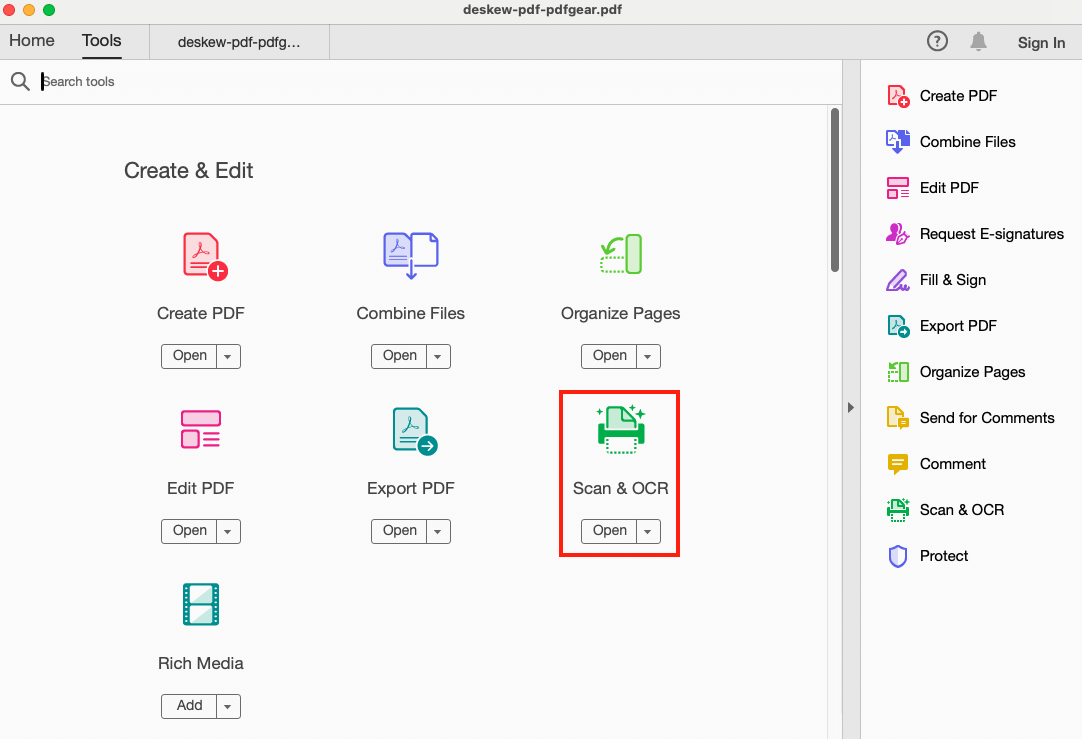Viewport: 1082px width, 739px height.
Task: Click Create PDF icon in right sidebar
Action: (x=898, y=96)
